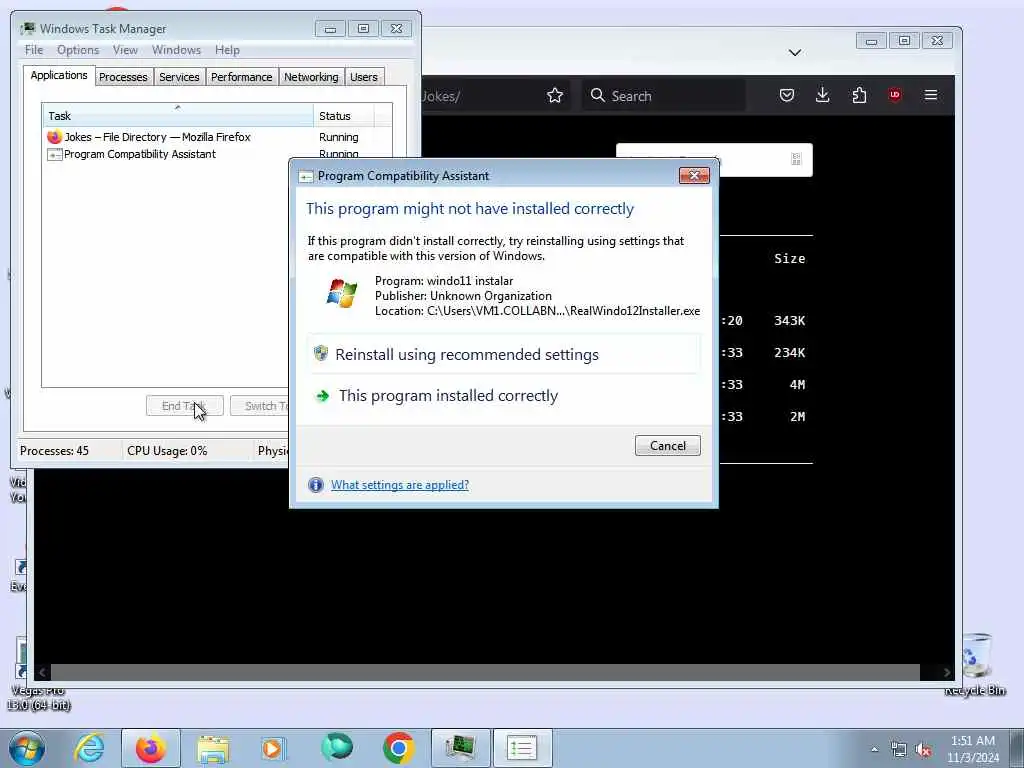The width and height of the screenshot is (1024, 768).
Task: Switch to Program Compatibility Assistant taskbar button
Action: pyautogui.click(x=522, y=748)
